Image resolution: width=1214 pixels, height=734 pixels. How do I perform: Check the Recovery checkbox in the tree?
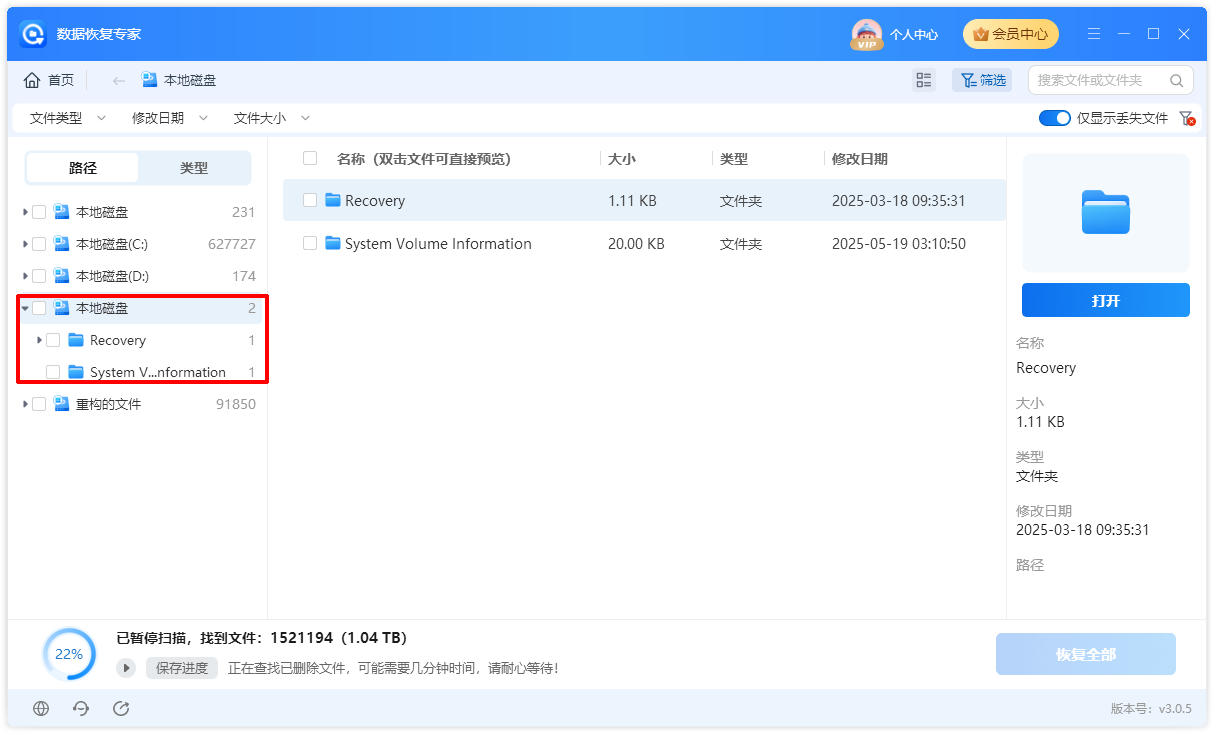click(53, 340)
